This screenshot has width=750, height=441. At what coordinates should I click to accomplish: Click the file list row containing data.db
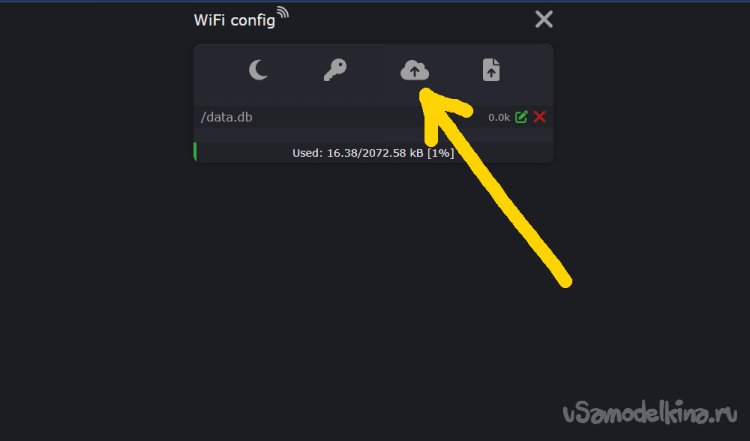[x=373, y=117]
